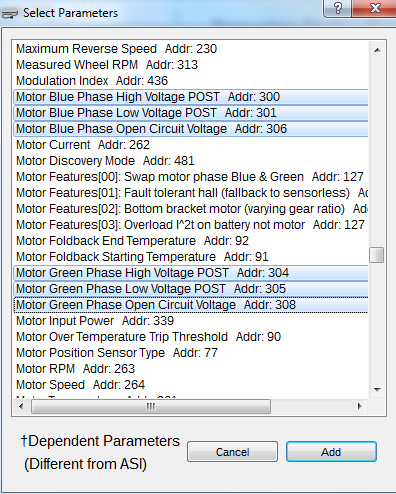The width and height of the screenshot is (396, 494).
Task: Click the Select Parameters title bar icon
Action: pyautogui.click(x=9, y=14)
